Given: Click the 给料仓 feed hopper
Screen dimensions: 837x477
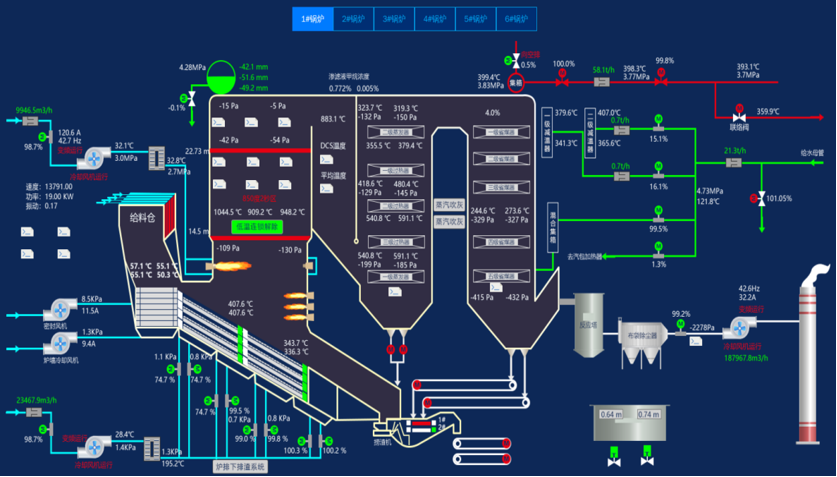Looking at the screenshot, I should click(x=143, y=217).
